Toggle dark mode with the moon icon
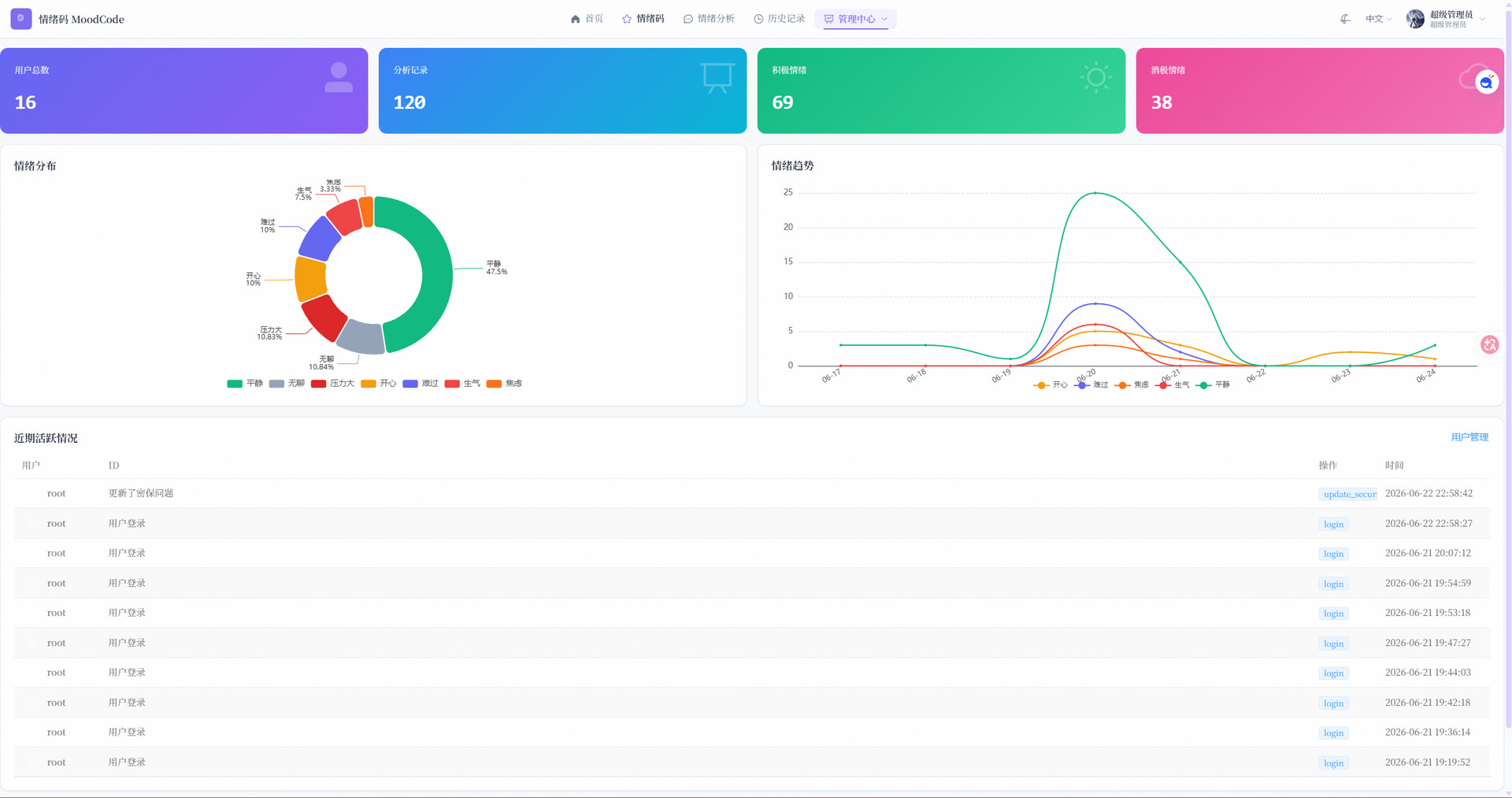This screenshot has width=1512, height=798. [x=1345, y=19]
